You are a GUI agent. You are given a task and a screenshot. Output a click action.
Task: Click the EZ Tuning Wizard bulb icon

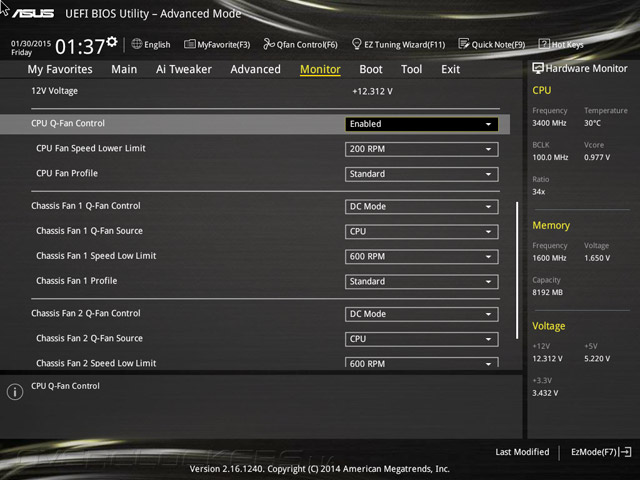(x=356, y=44)
